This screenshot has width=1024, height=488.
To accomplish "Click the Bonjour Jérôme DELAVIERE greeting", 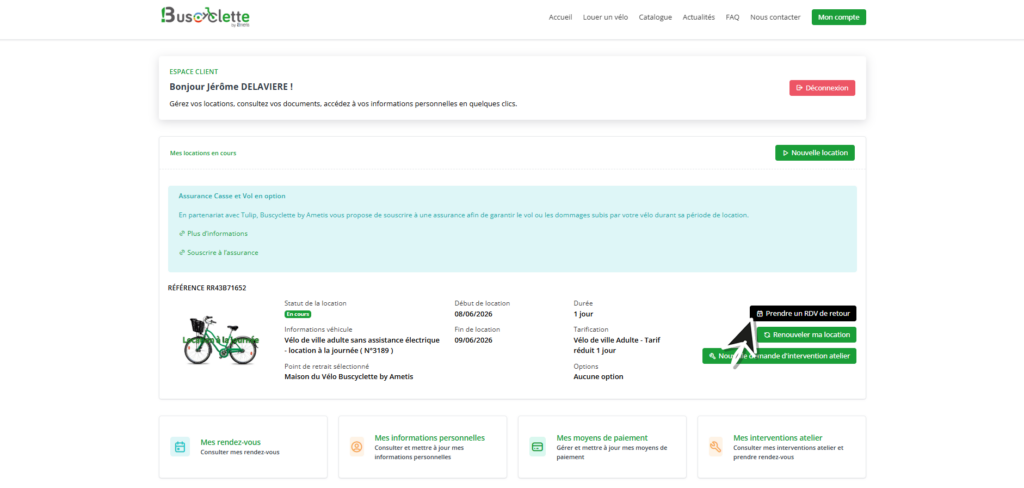I will 231,86.
